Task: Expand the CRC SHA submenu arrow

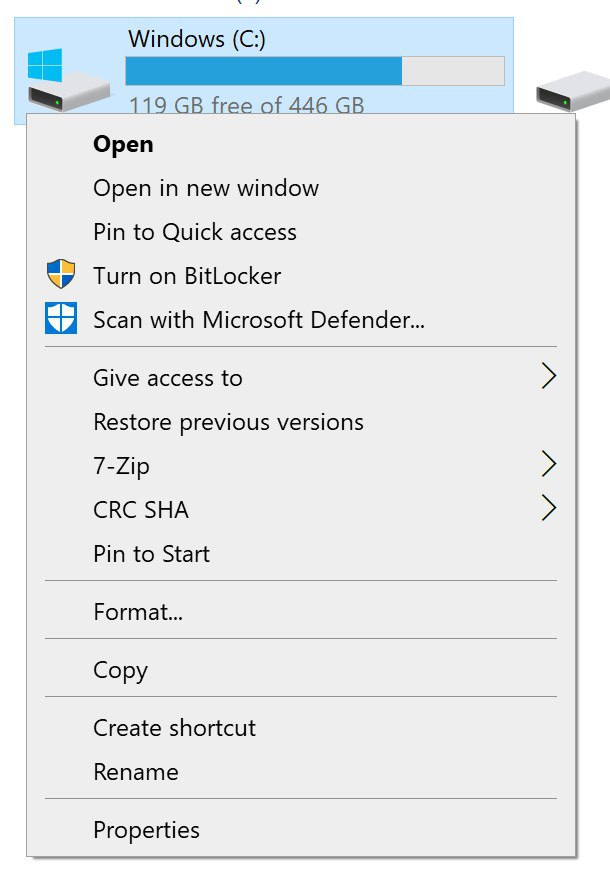Action: click(547, 509)
